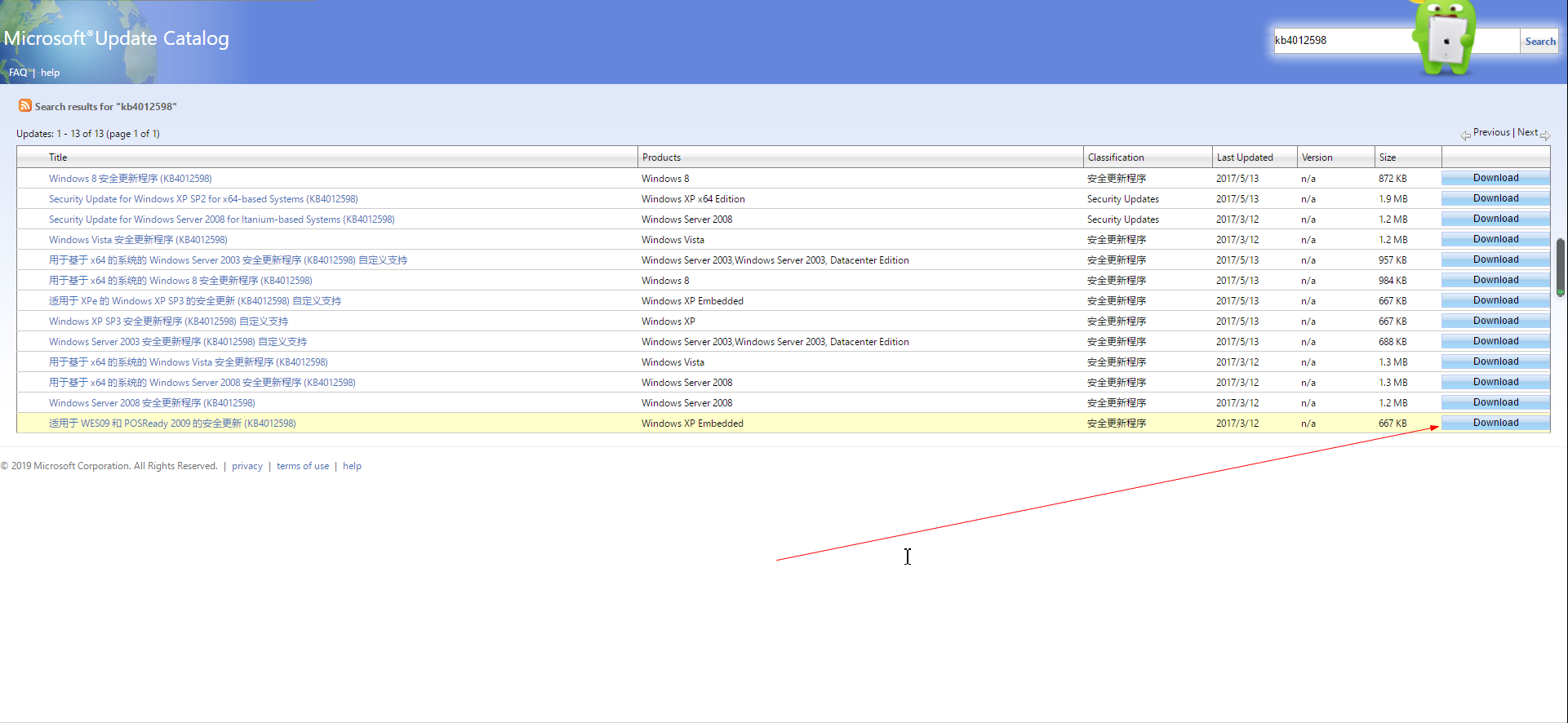This screenshot has height=723, width=1568.
Task: Open x64 Windows Server 2003 title link
Action: (228, 260)
